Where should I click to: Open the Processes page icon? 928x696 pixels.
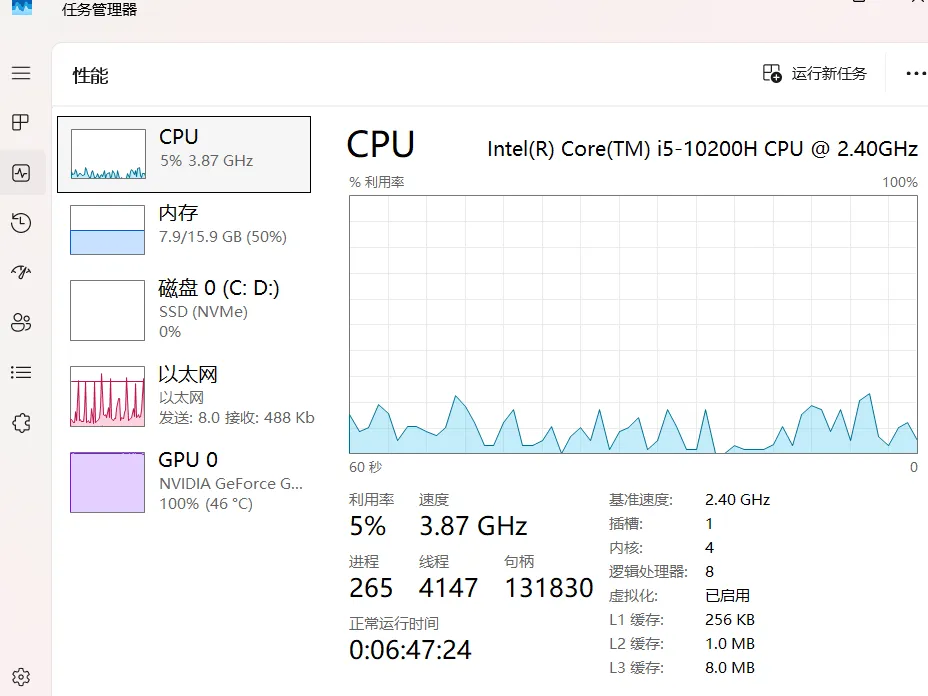click(x=21, y=123)
